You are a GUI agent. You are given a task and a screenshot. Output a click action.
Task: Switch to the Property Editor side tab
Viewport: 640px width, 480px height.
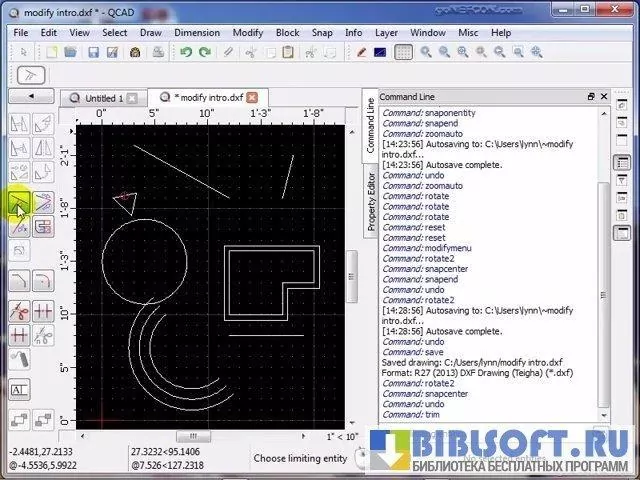coord(371,201)
